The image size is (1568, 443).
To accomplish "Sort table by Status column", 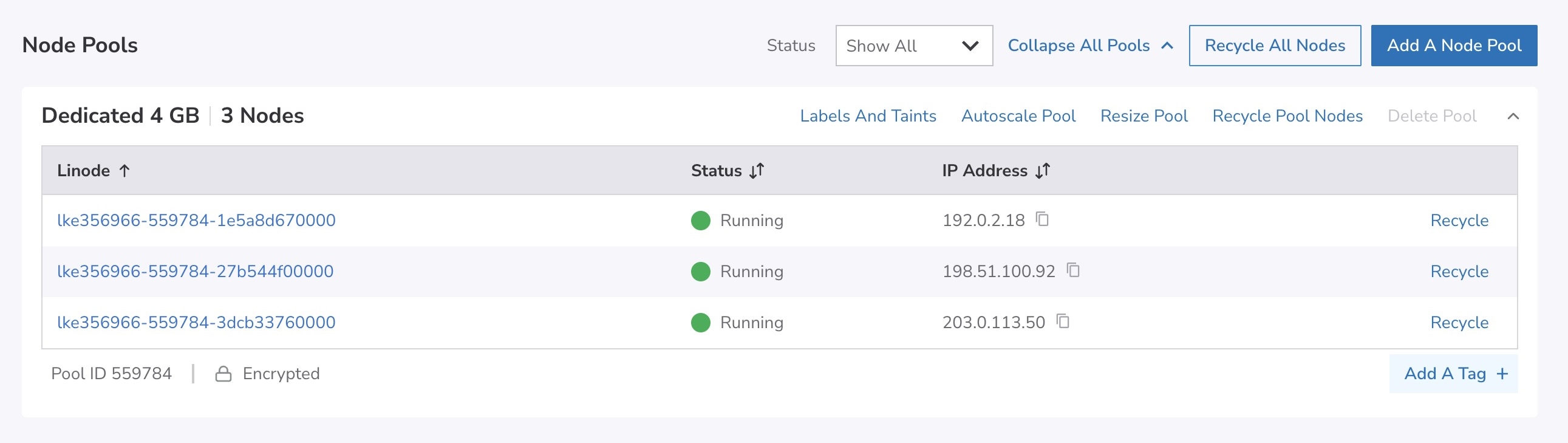I will [756, 171].
